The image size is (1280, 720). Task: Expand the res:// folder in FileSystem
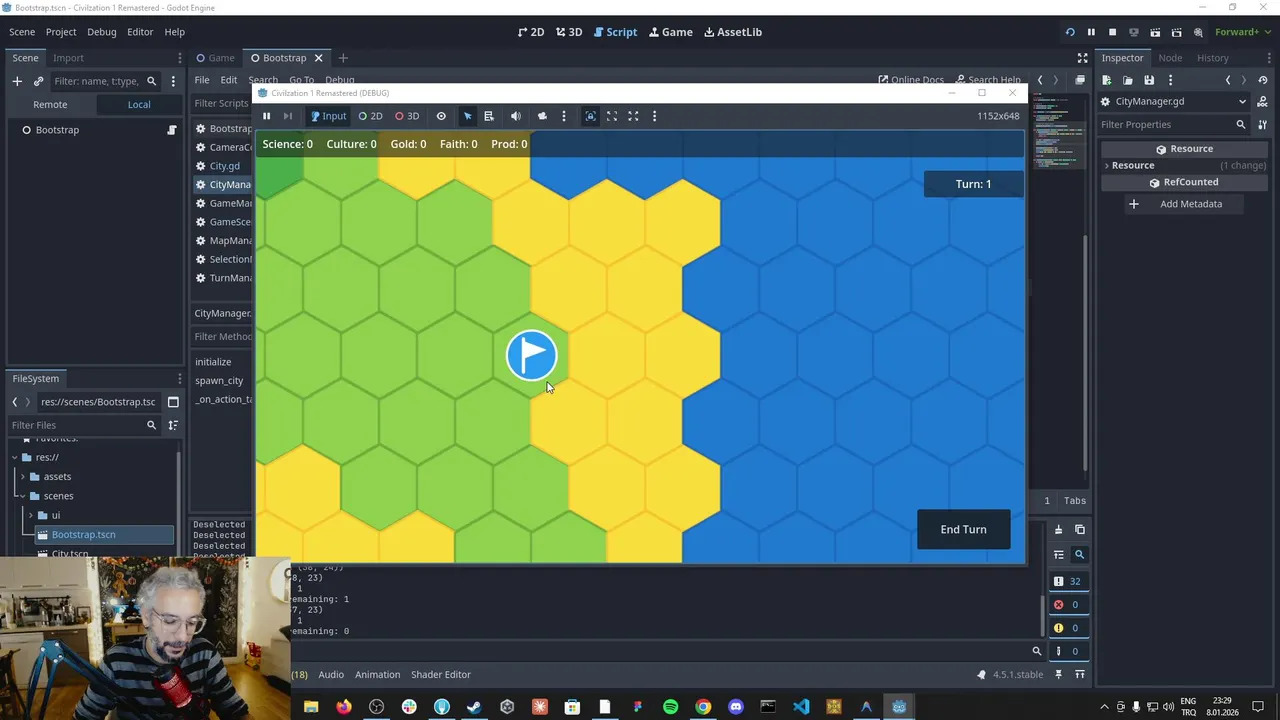point(15,458)
